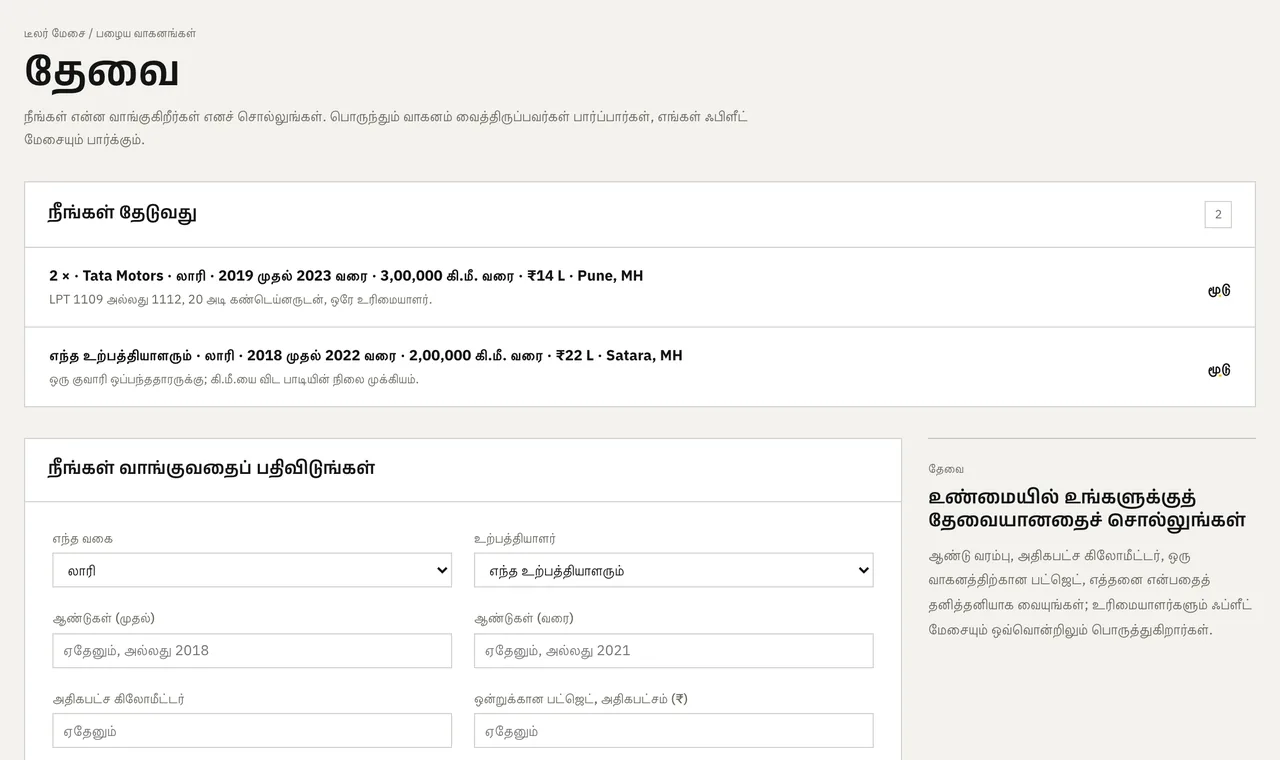Click the "எந்த வகை" field label
The width and height of the screenshot is (1280, 760).
tap(83, 538)
